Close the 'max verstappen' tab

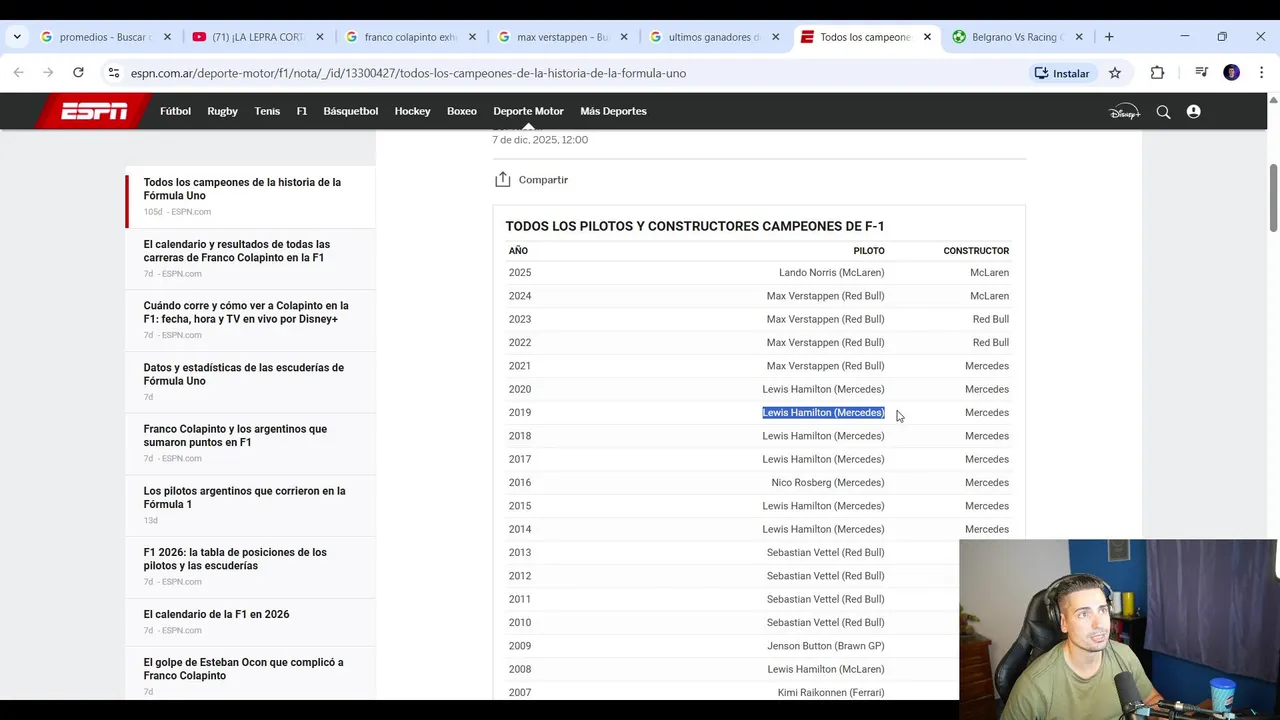point(624,37)
